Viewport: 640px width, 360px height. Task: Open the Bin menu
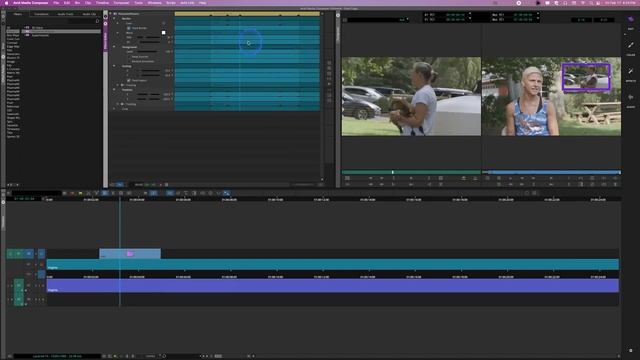(x=77, y=3)
